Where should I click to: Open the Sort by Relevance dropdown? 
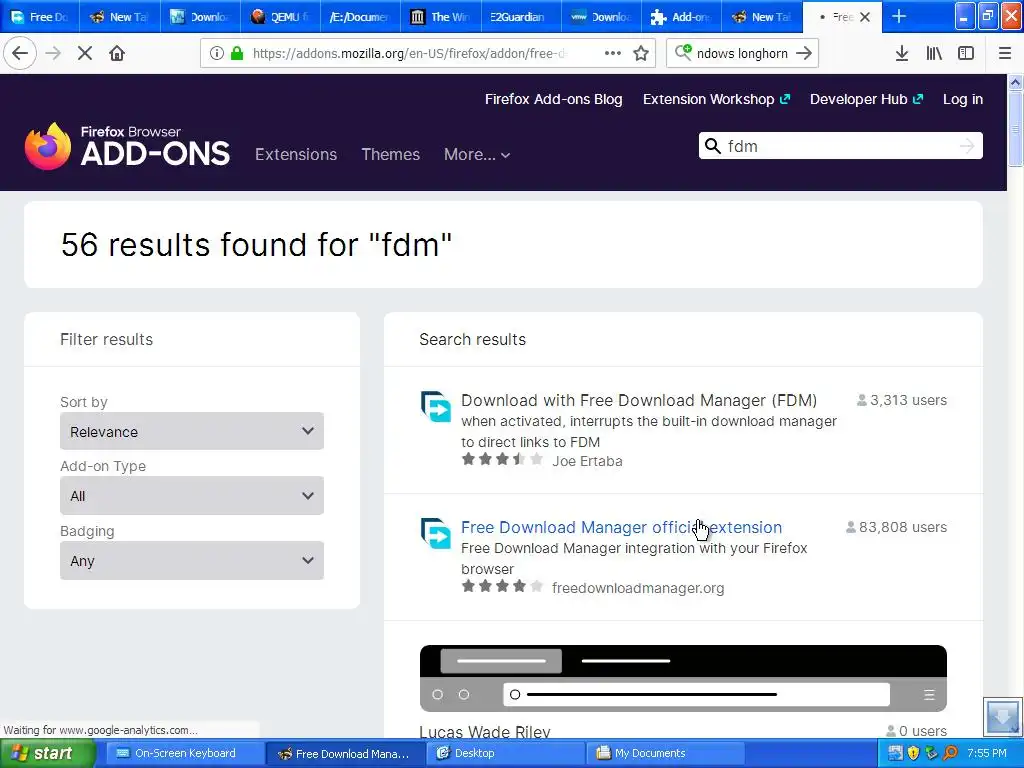(x=192, y=431)
